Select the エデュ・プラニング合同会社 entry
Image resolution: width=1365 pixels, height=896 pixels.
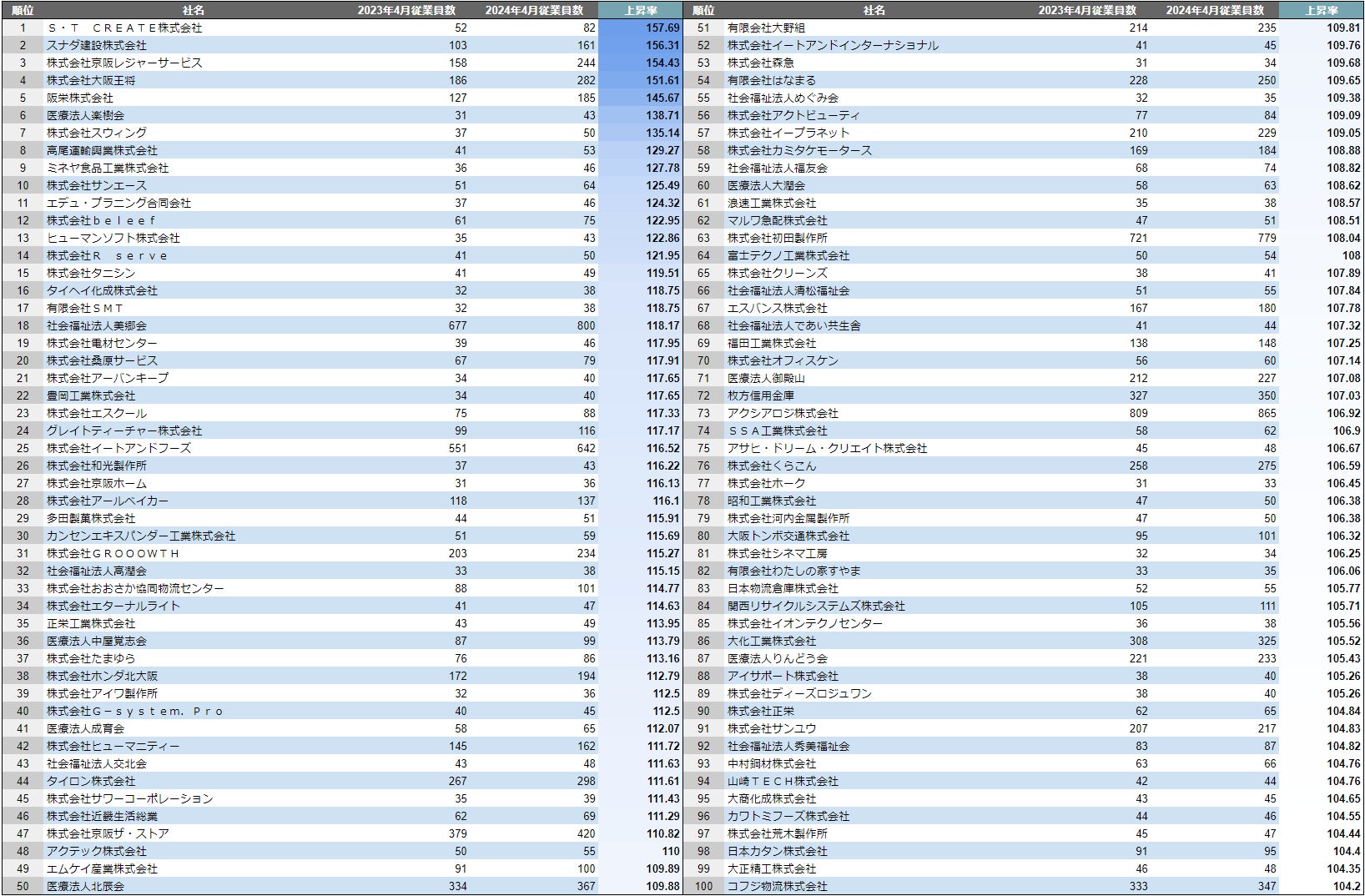[x=118, y=203]
